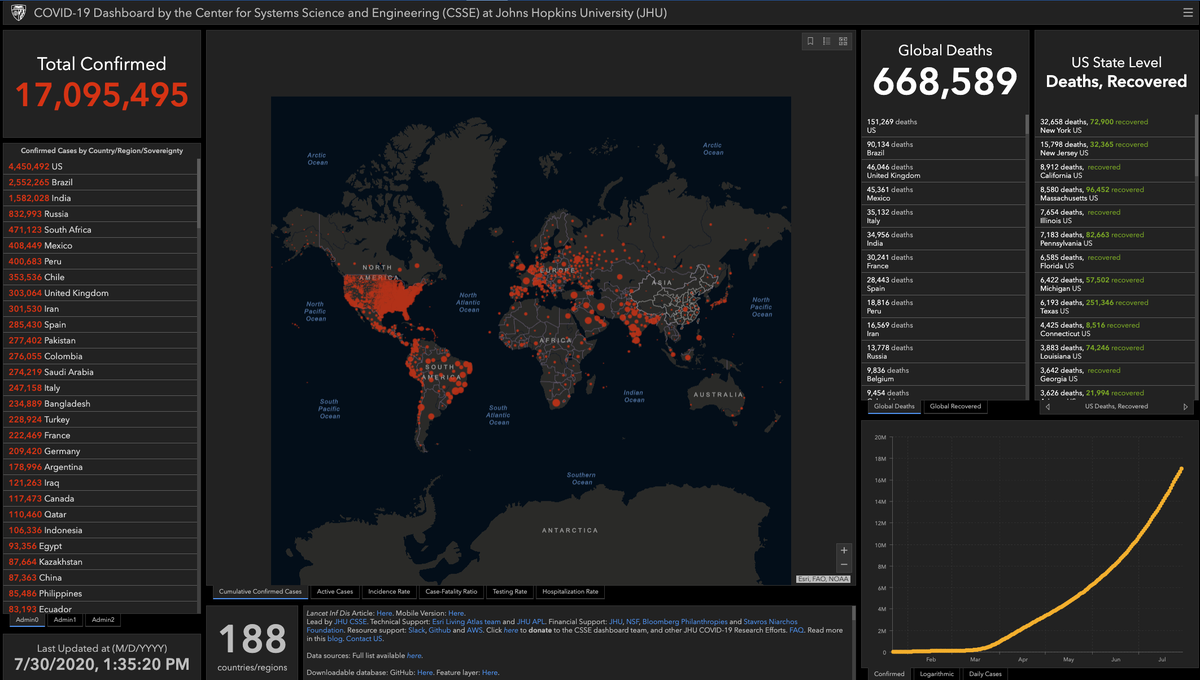This screenshot has height=680, width=1200.
Task: Select the Kazakhstan confirmed row
Action: pyautogui.click(x=100, y=562)
